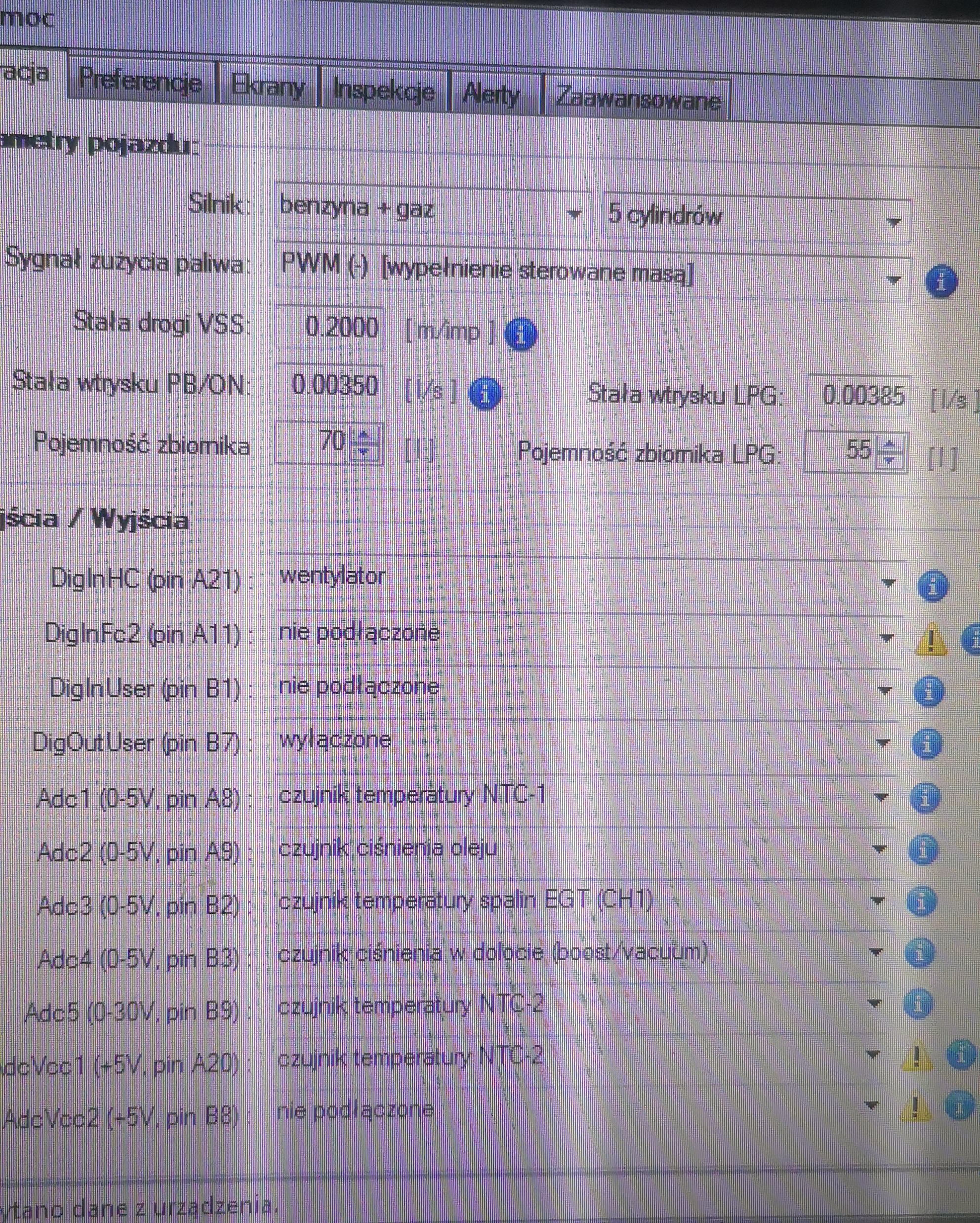Open info icon for Adc1 pin A8

(x=925, y=798)
